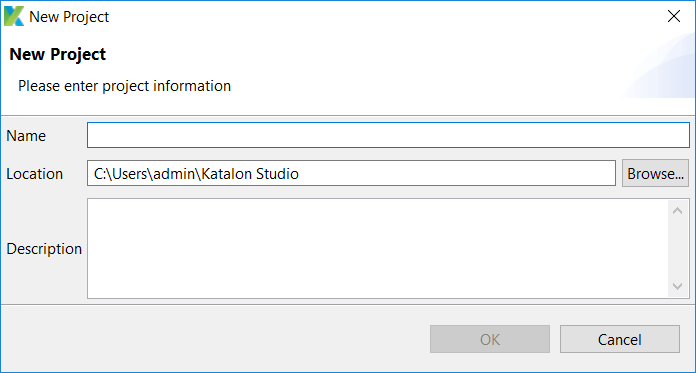This screenshot has width=696, height=373.
Task: Close the New Project dialog window
Action: 674,16
